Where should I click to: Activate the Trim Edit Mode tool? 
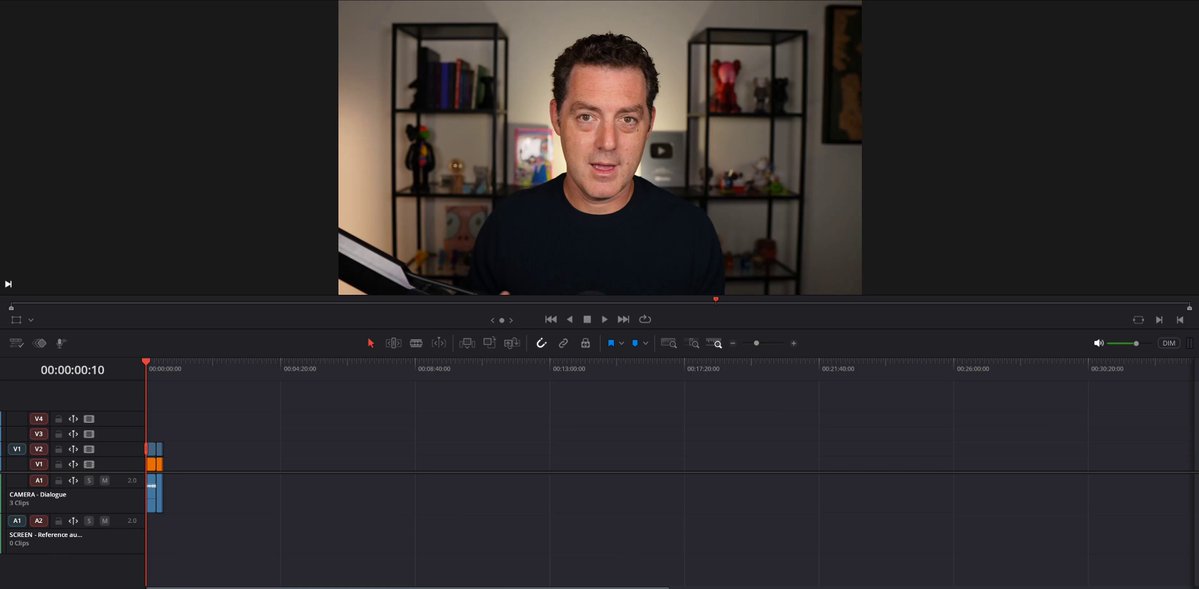point(394,343)
